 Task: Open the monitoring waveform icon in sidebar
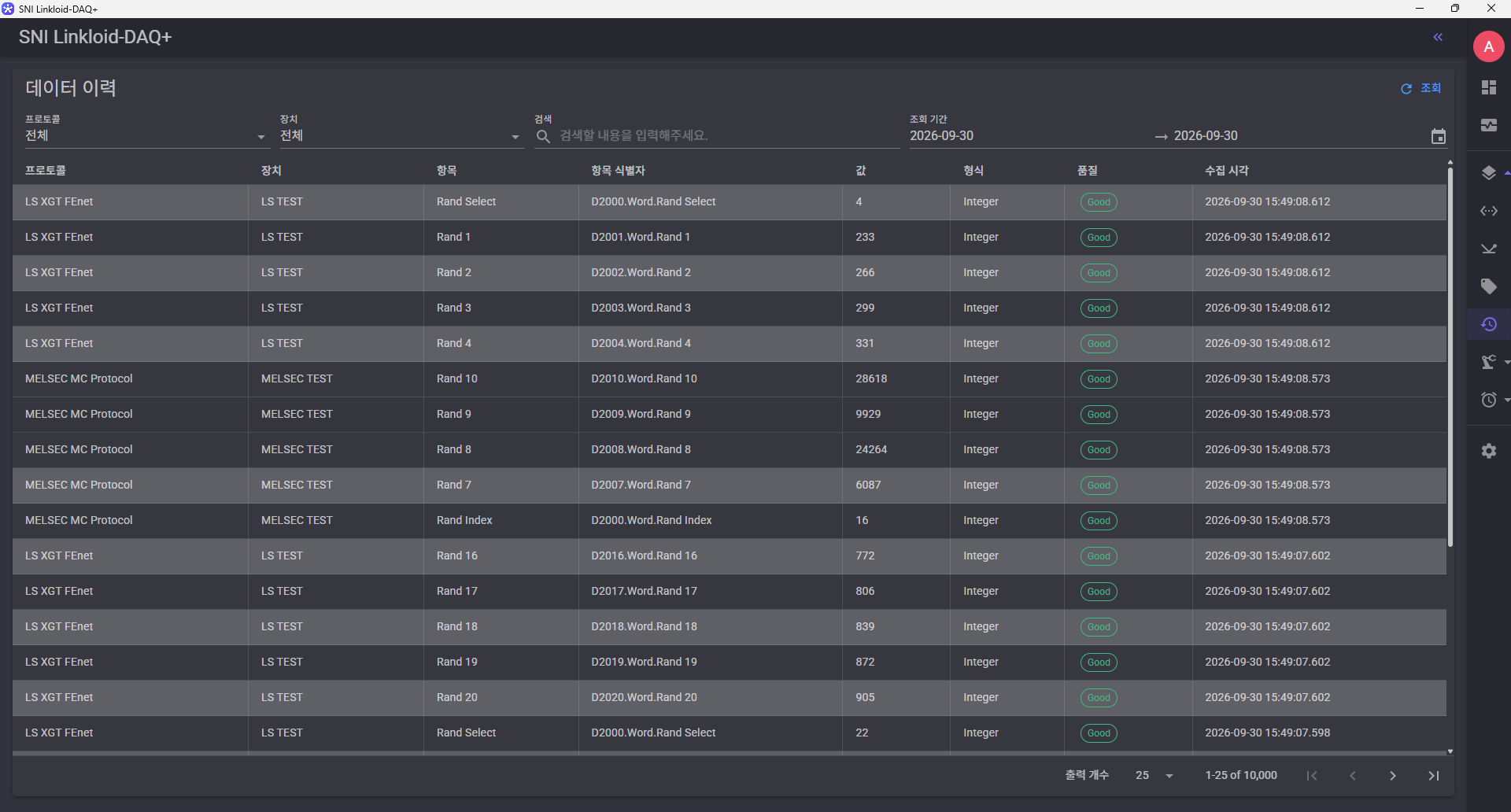pos(1488,125)
